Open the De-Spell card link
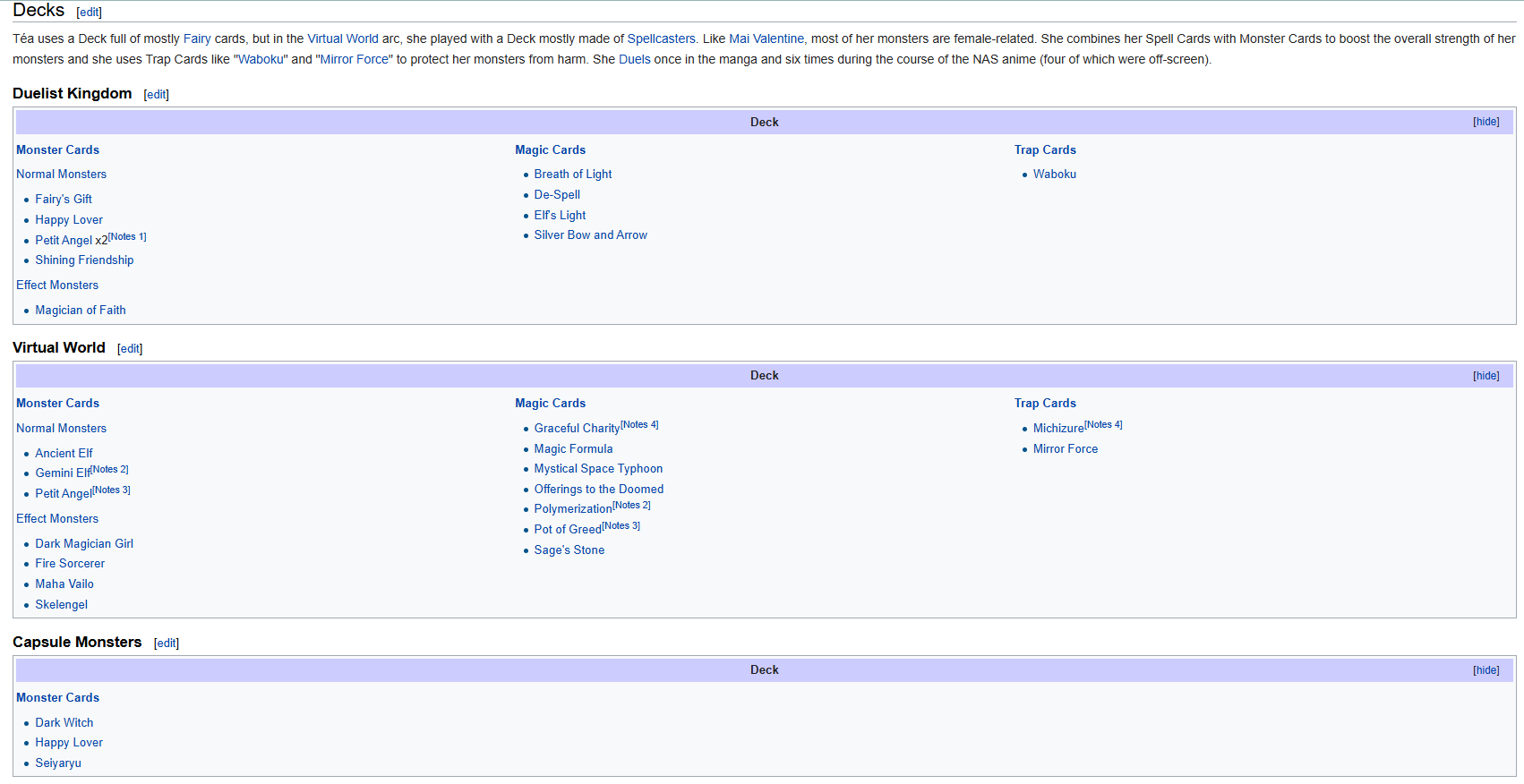The width and height of the screenshot is (1524, 784). pyautogui.click(x=557, y=195)
